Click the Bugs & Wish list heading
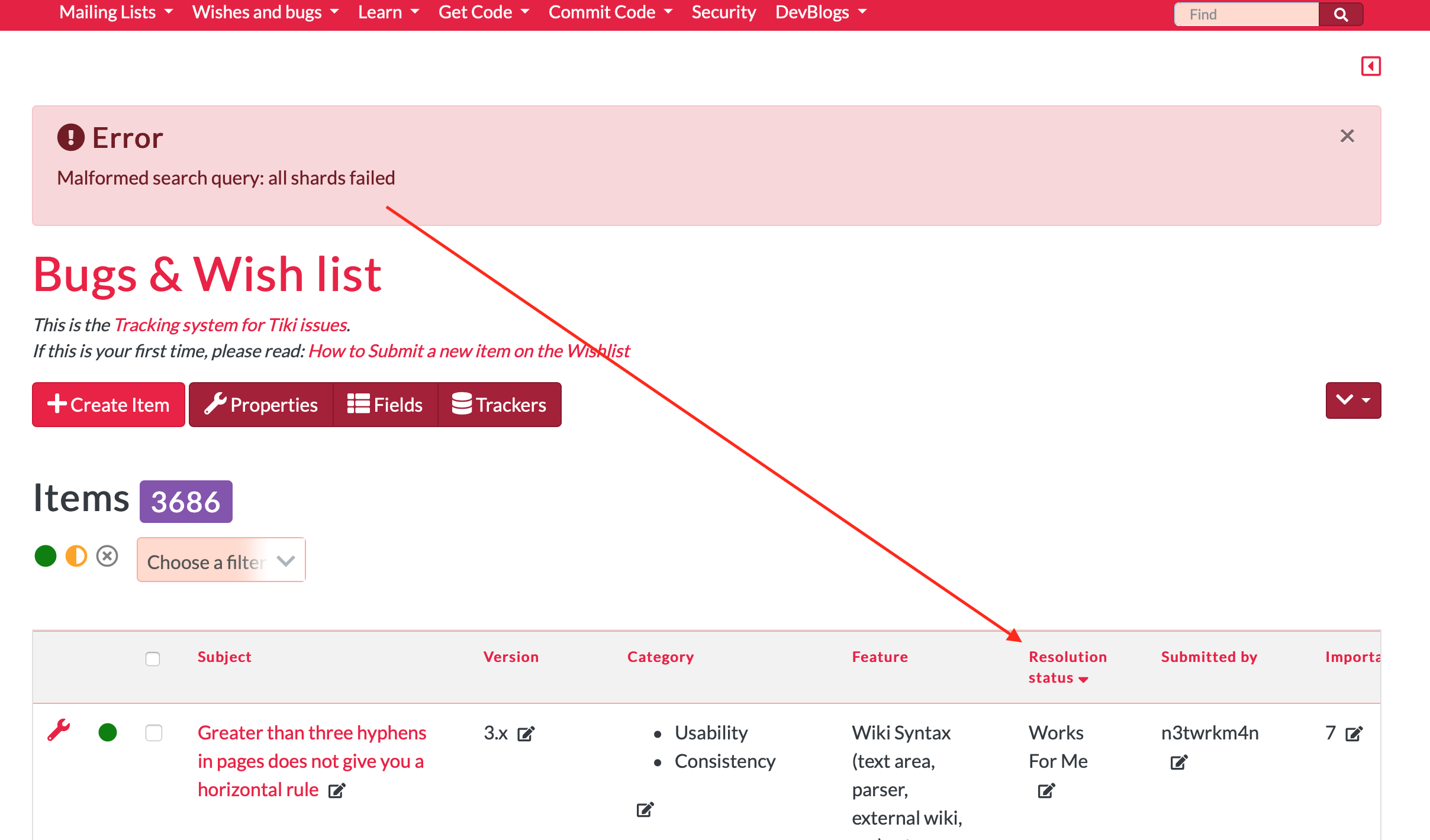Viewport: 1430px width, 840px height. [x=207, y=274]
